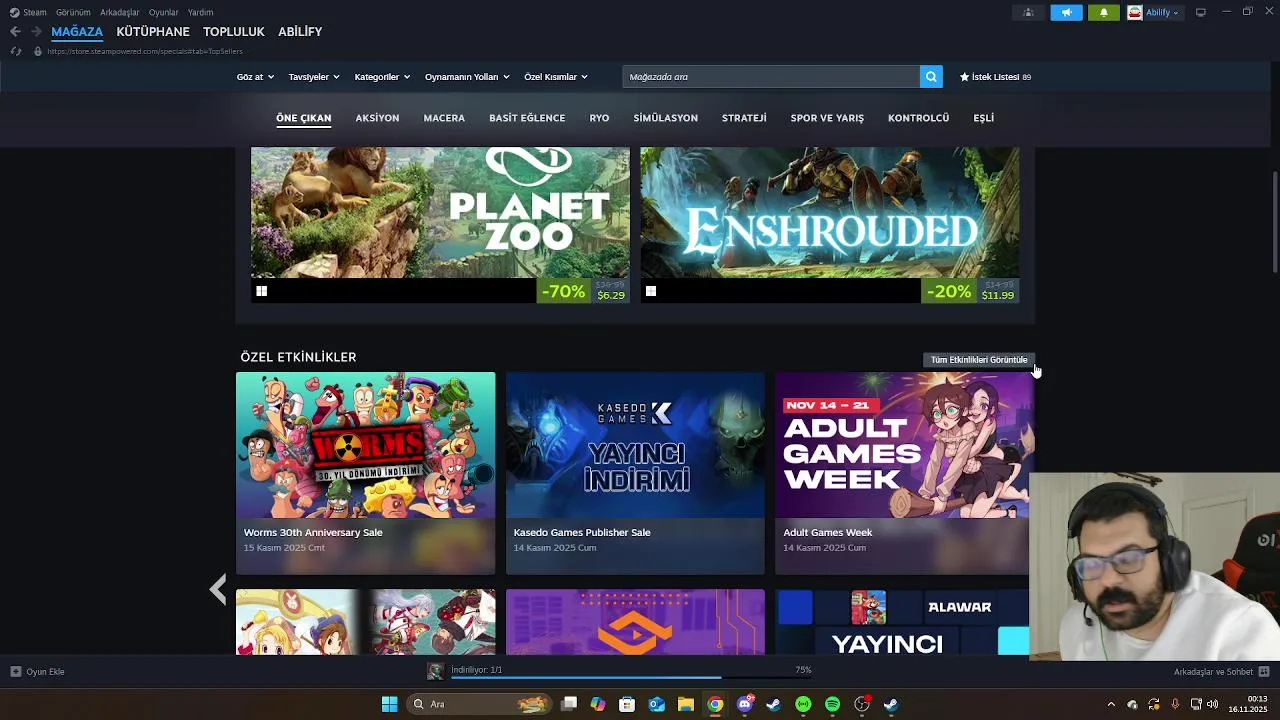Click the search magnifier button in store
1280x720 pixels.
click(931, 77)
